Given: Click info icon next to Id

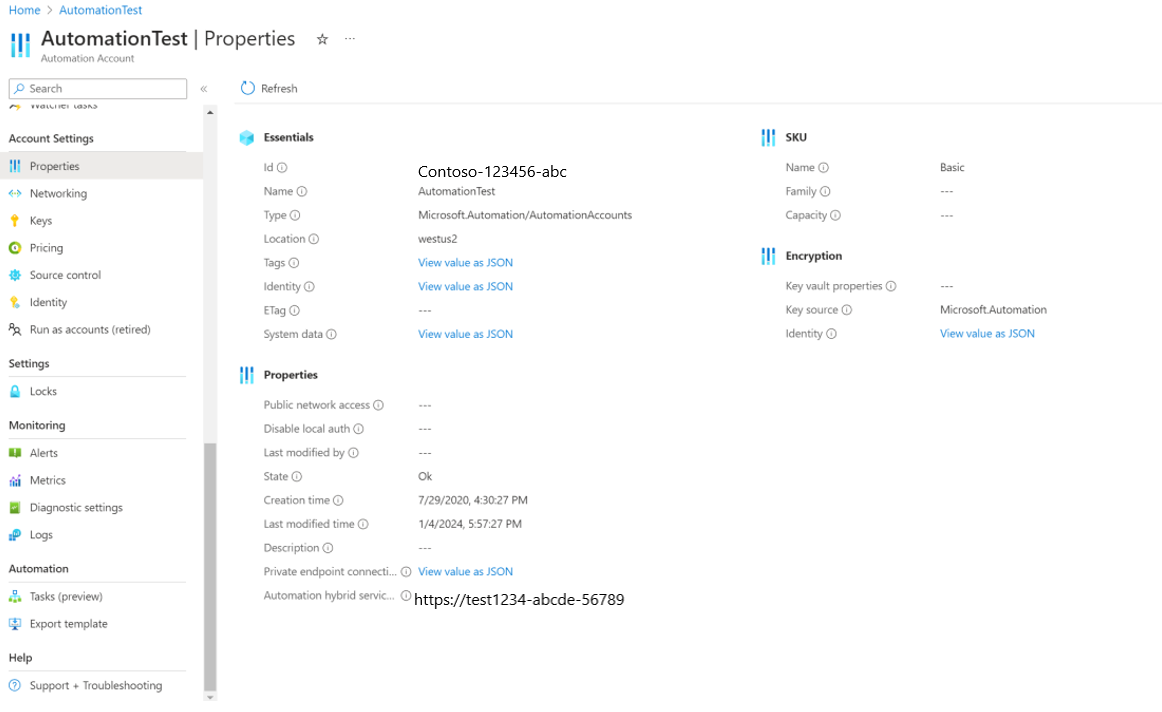Looking at the screenshot, I should pos(282,167).
